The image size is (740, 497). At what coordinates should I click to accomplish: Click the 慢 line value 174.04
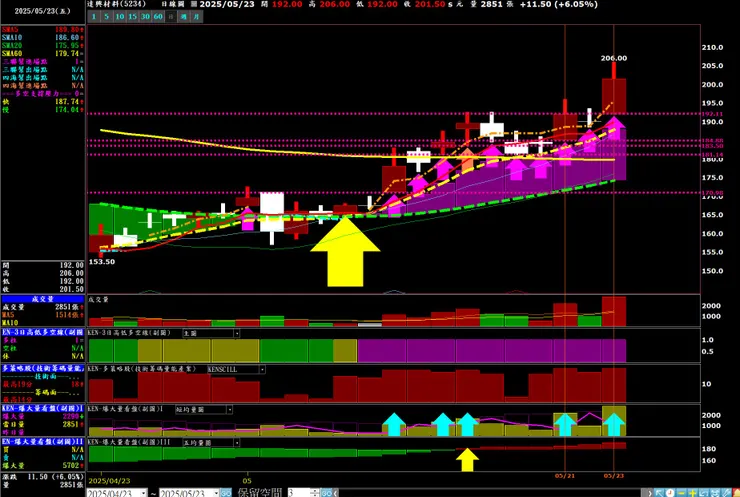(x=69, y=110)
